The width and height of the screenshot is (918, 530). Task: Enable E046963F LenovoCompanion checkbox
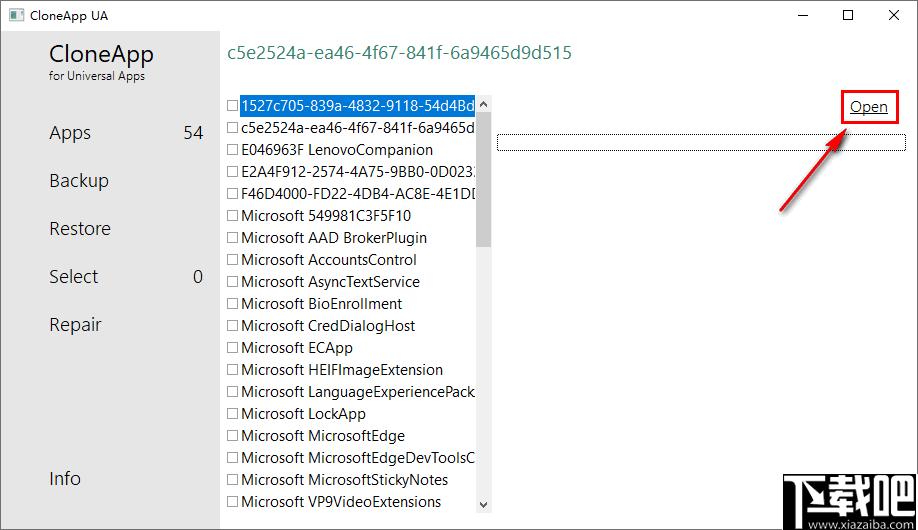tap(232, 149)
